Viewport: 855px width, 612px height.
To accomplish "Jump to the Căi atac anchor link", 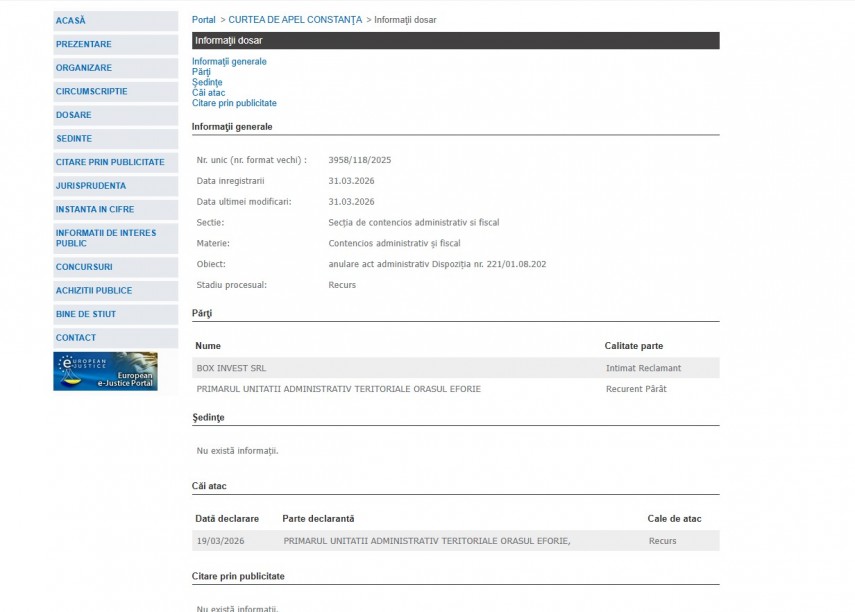I will (208, 93).
